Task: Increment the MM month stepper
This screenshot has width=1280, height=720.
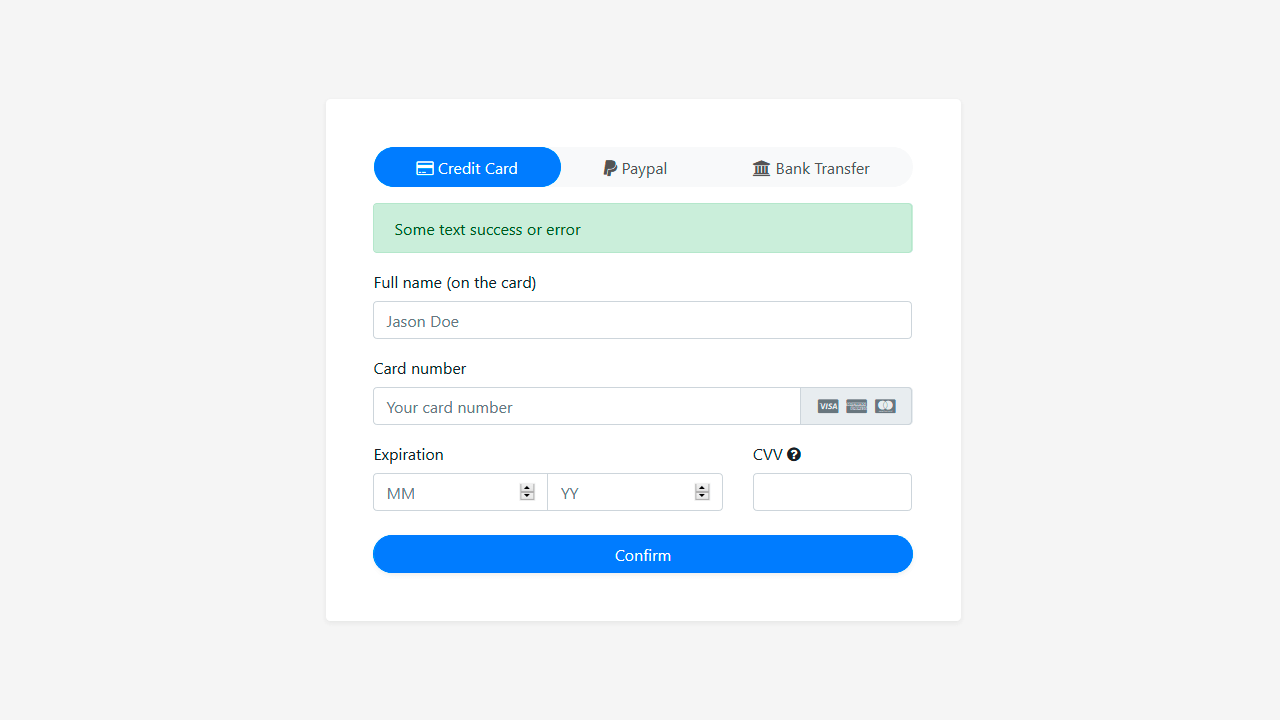Action: click(527, 487)
